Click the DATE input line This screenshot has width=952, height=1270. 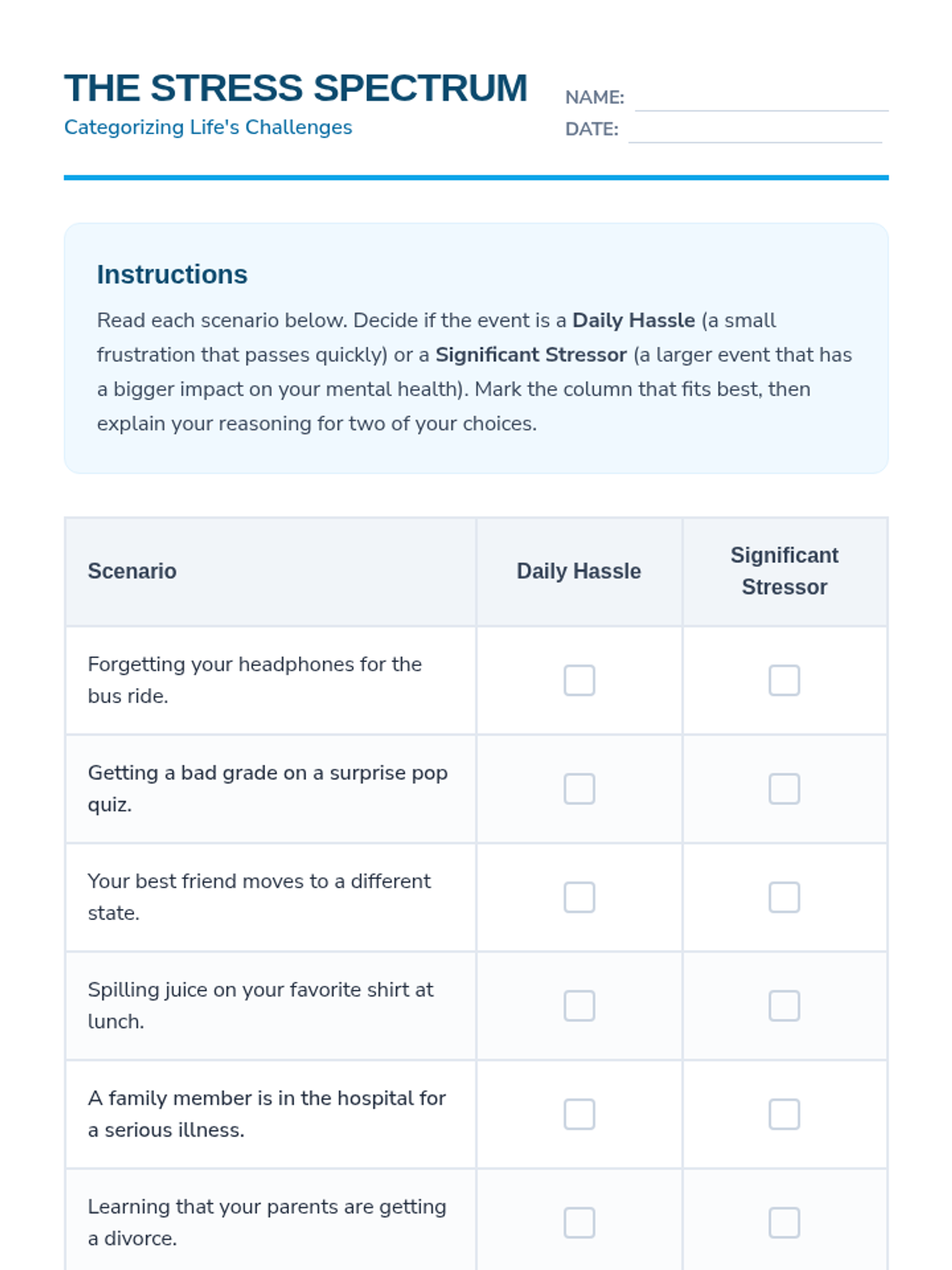(754, 130)
